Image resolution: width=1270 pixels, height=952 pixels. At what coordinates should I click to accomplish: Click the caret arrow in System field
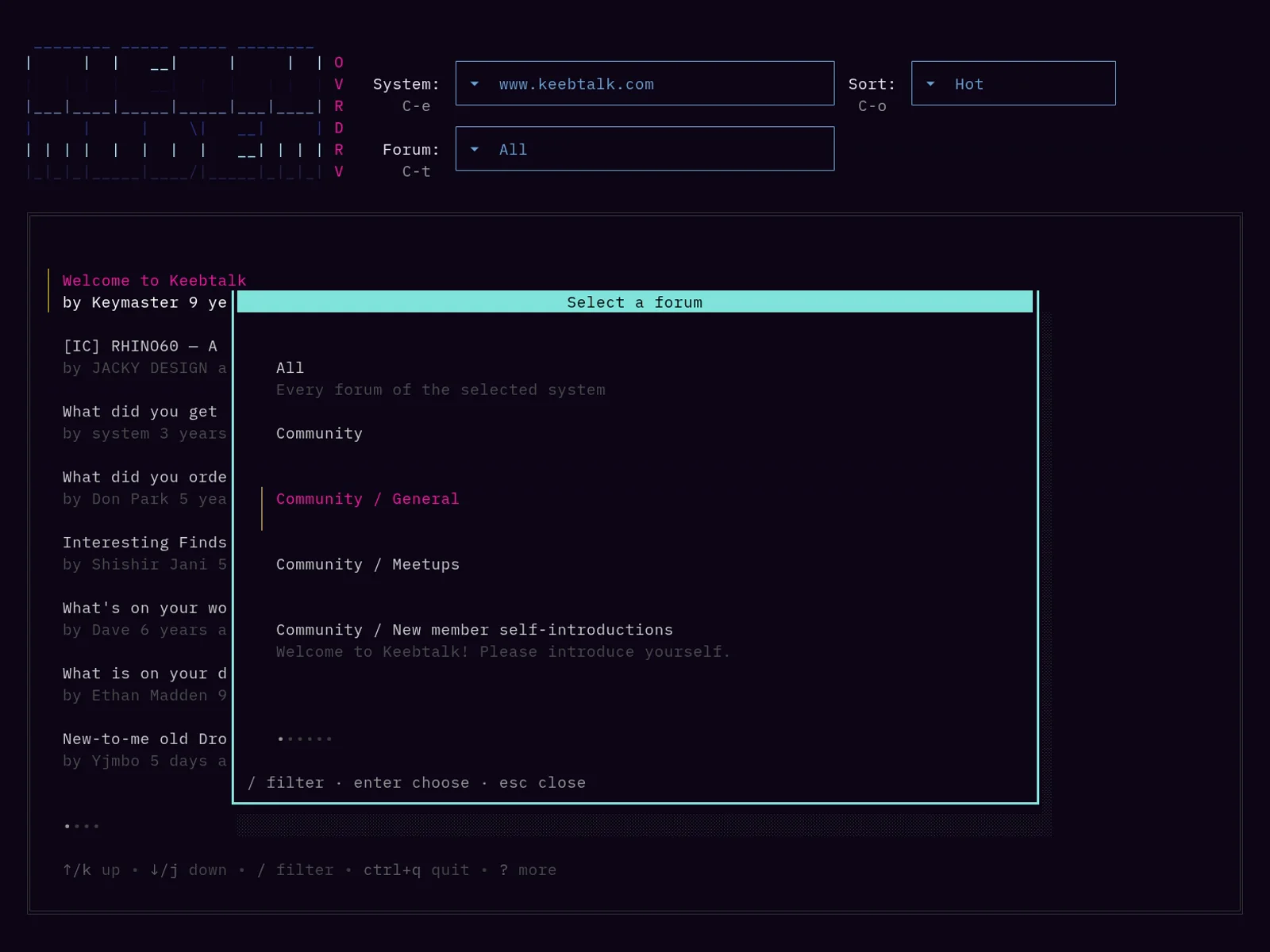[475, 83]
